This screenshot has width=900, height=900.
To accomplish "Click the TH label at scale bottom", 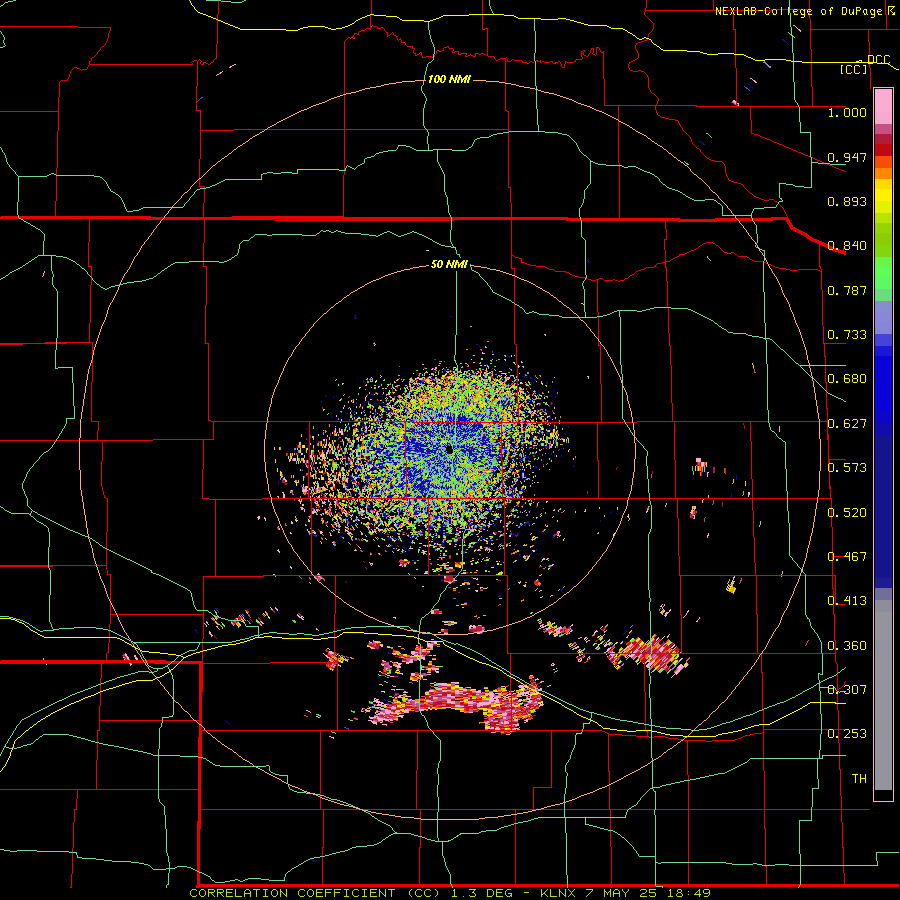I will click(859, 779).
